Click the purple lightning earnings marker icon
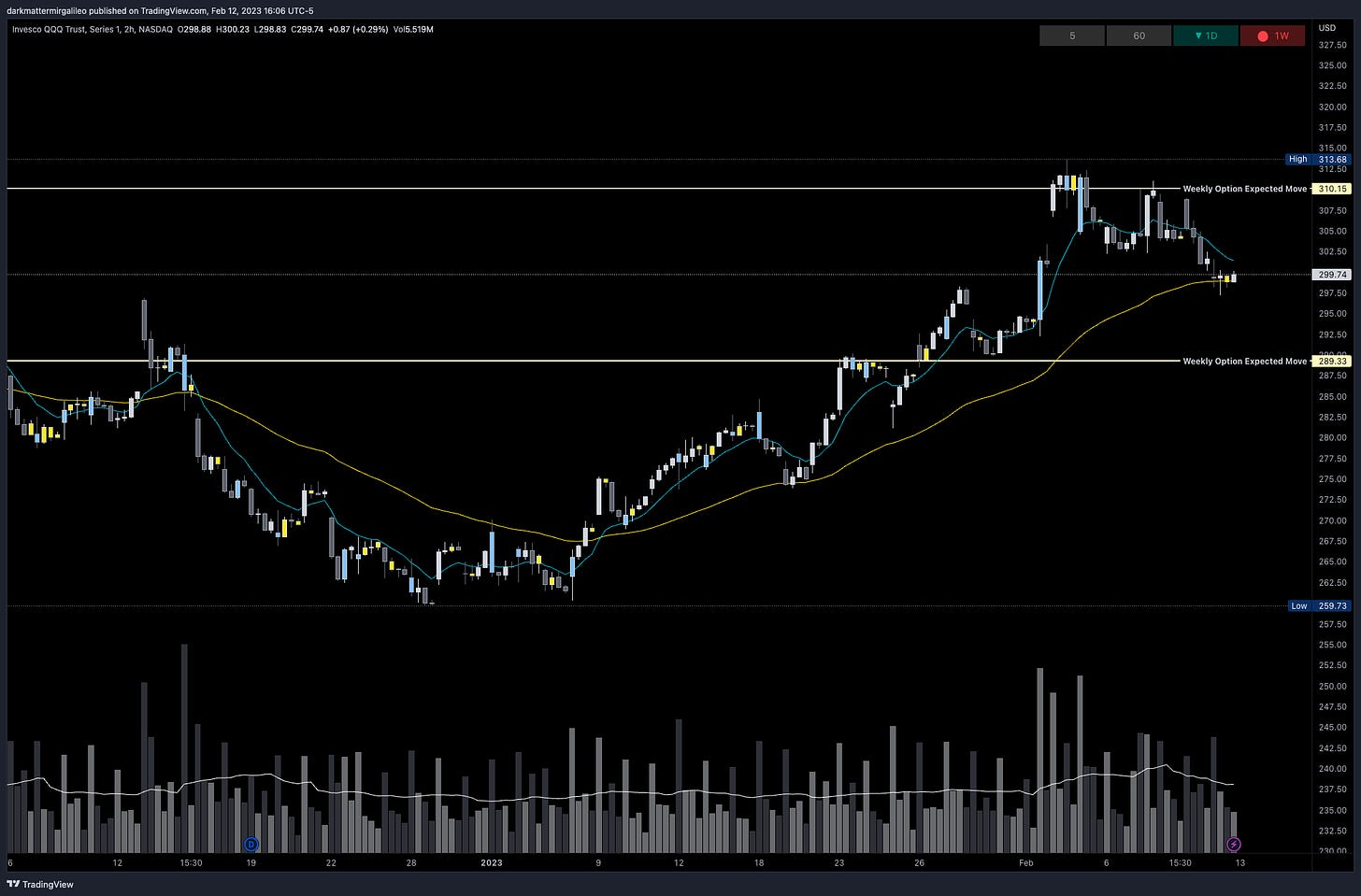This screenshot has height=896, width=1361. click(1234, 844)
